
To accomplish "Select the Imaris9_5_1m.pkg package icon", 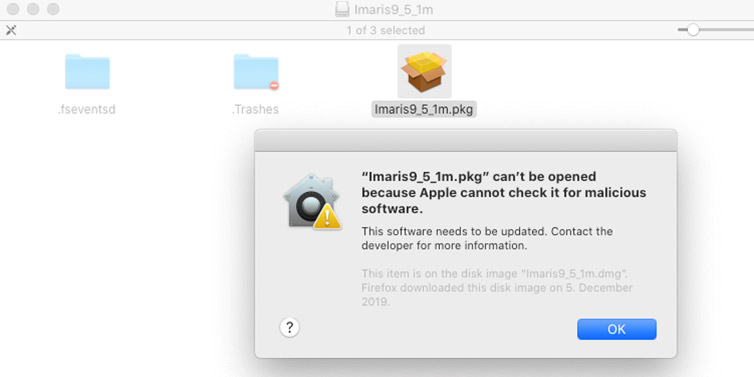I will [x=424, y=71].
